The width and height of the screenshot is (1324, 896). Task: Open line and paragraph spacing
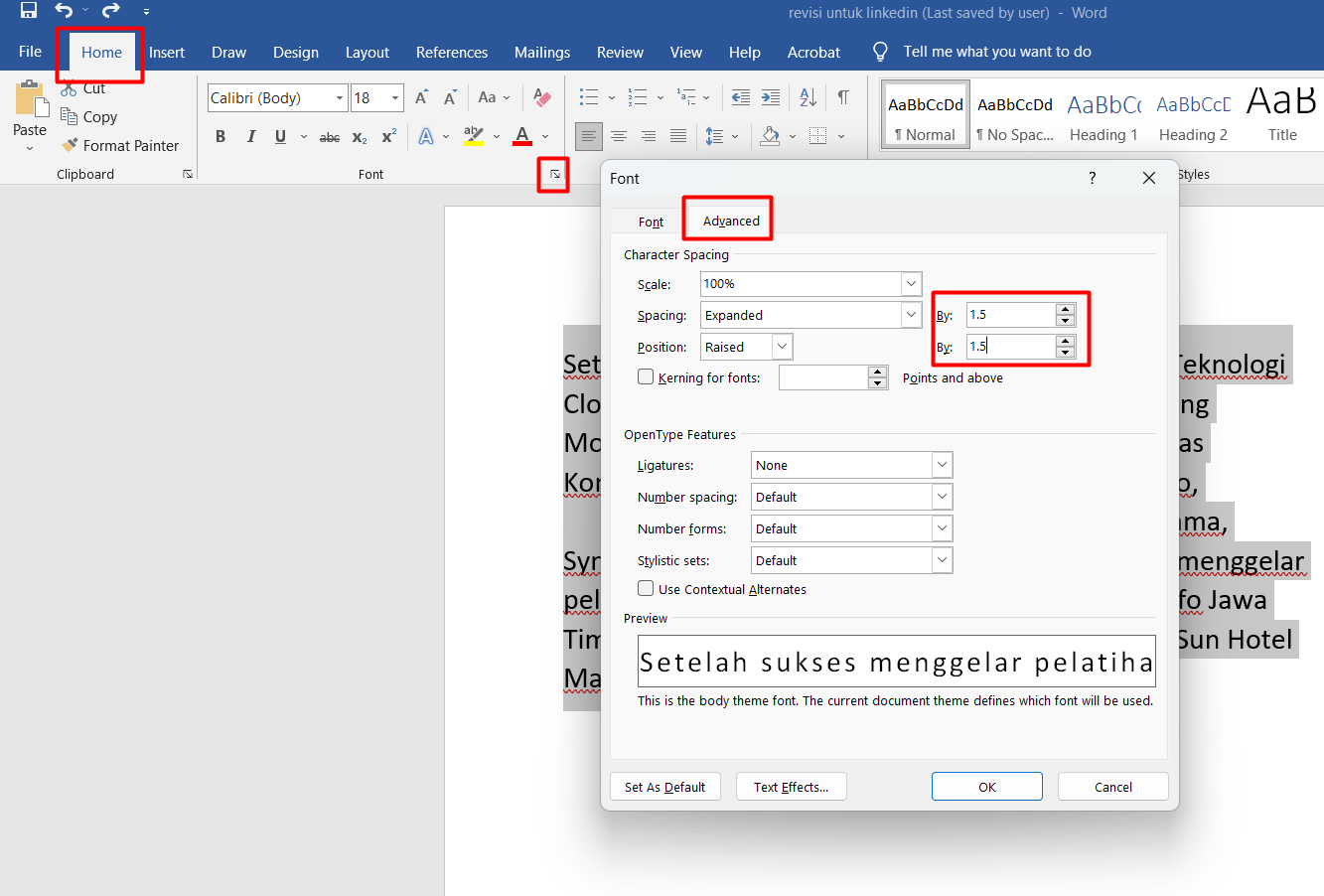pos(714,136)
